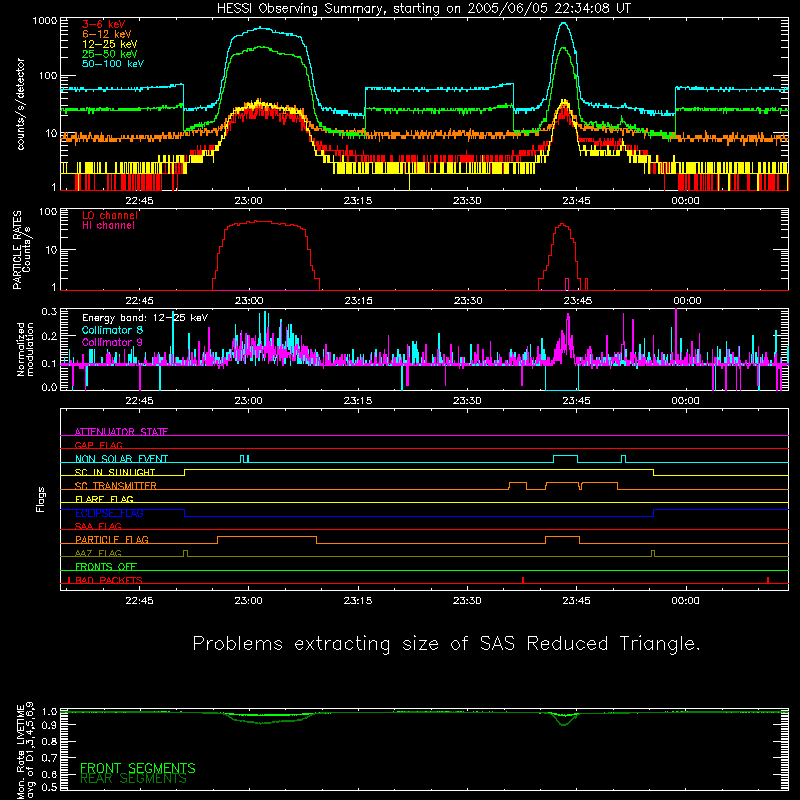Click the 0.3 value on the modulation axis
Screen dimensions: 800x800
coord(49,311)
